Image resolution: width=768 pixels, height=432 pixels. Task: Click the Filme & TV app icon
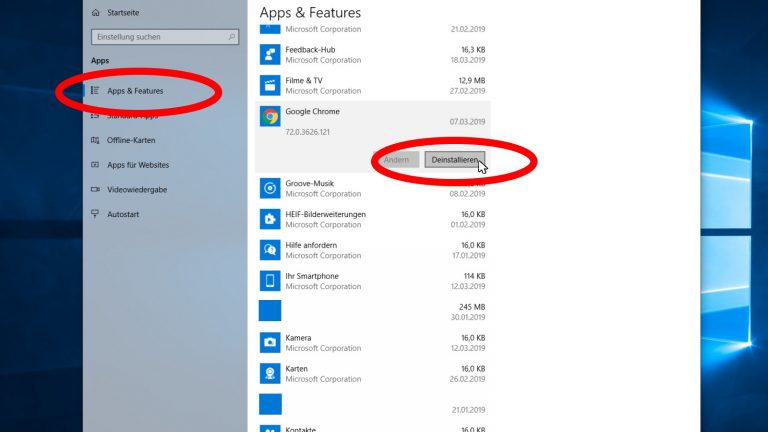270,85
